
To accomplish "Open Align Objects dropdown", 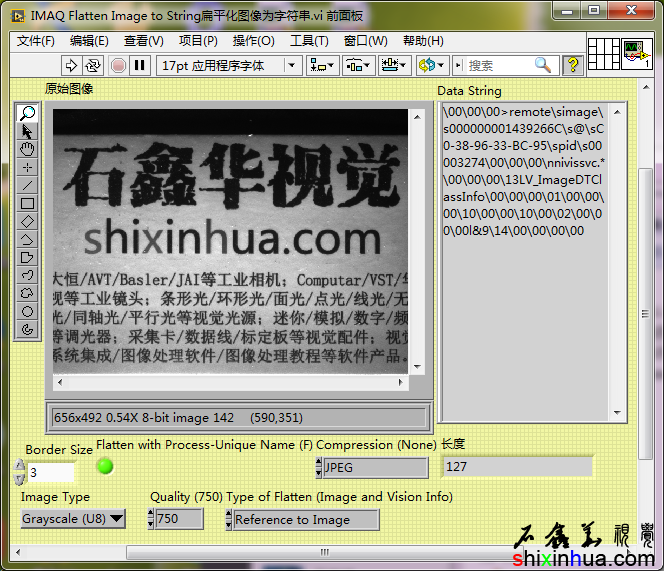I will [322, 66].
